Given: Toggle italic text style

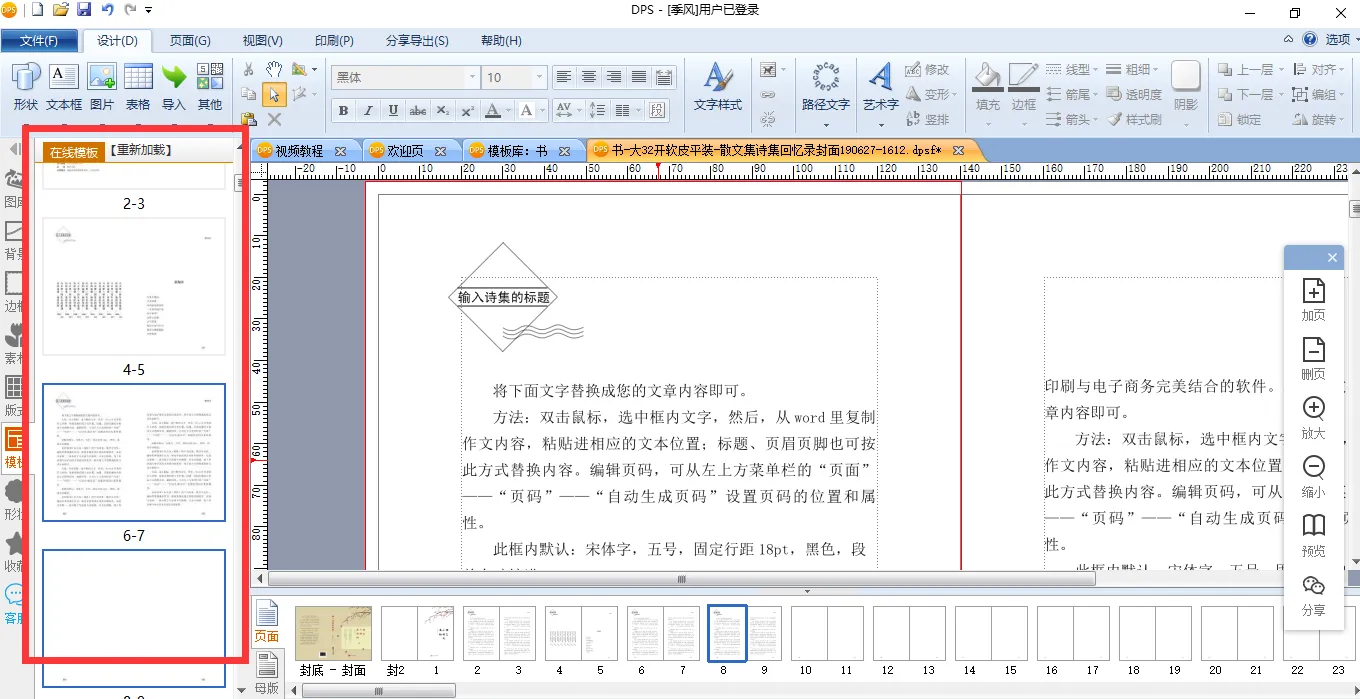Looking at the screenshot, I should point(368,110).
